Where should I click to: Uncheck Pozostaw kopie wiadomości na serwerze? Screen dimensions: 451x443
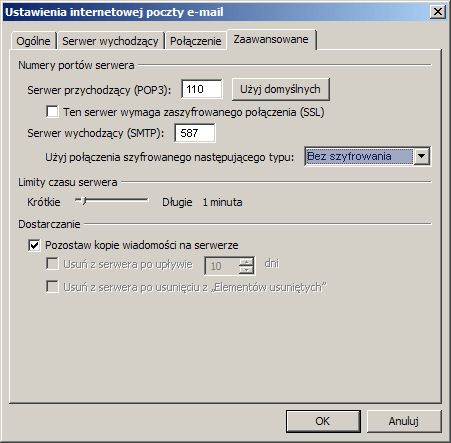(x=34, y=245)
